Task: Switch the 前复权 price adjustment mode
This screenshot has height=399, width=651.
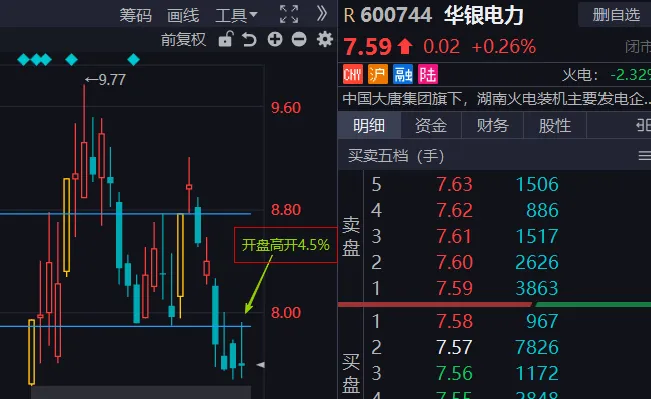Action: click(183, 39)
